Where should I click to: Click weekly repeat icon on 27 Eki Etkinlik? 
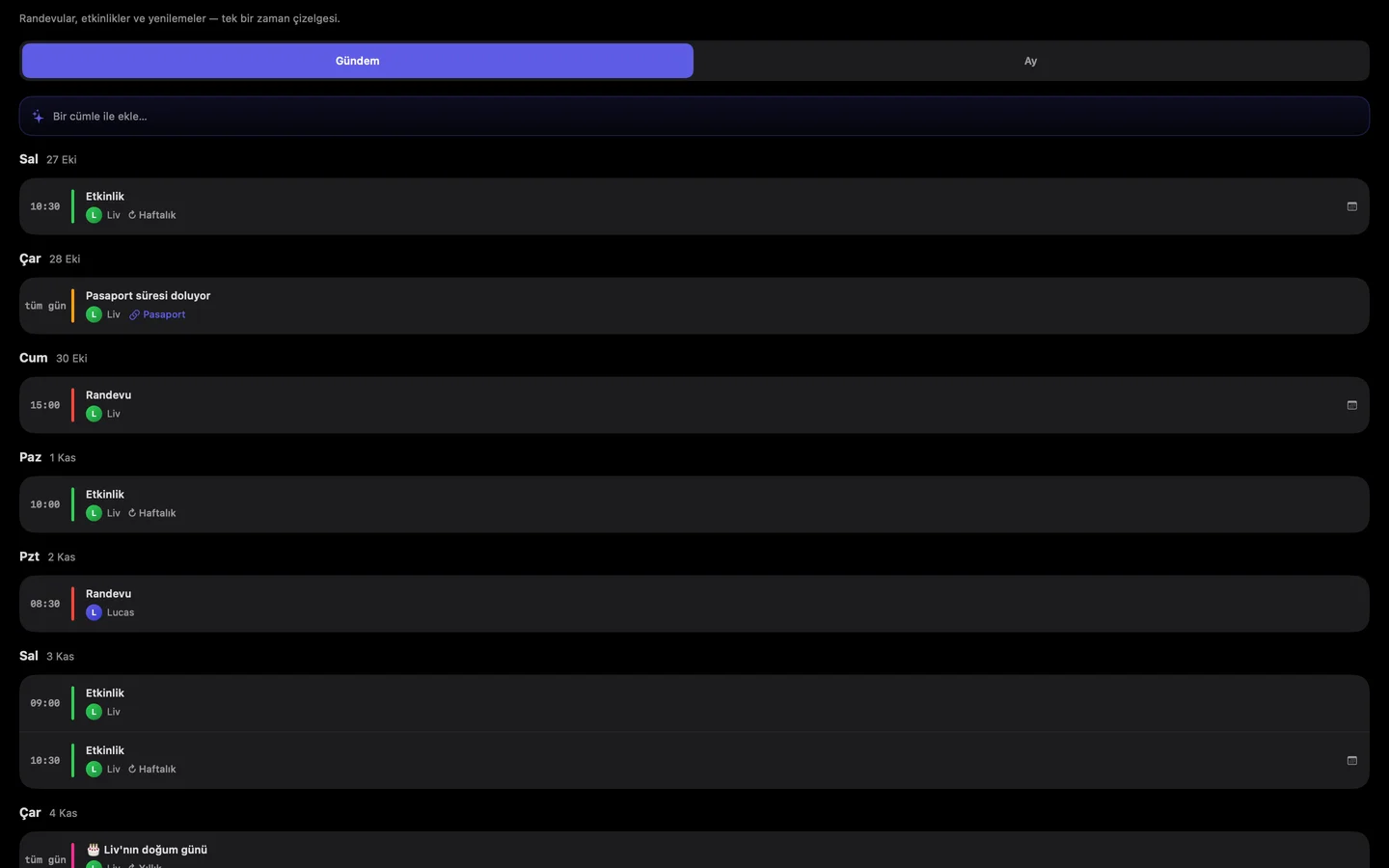[132, 215]
